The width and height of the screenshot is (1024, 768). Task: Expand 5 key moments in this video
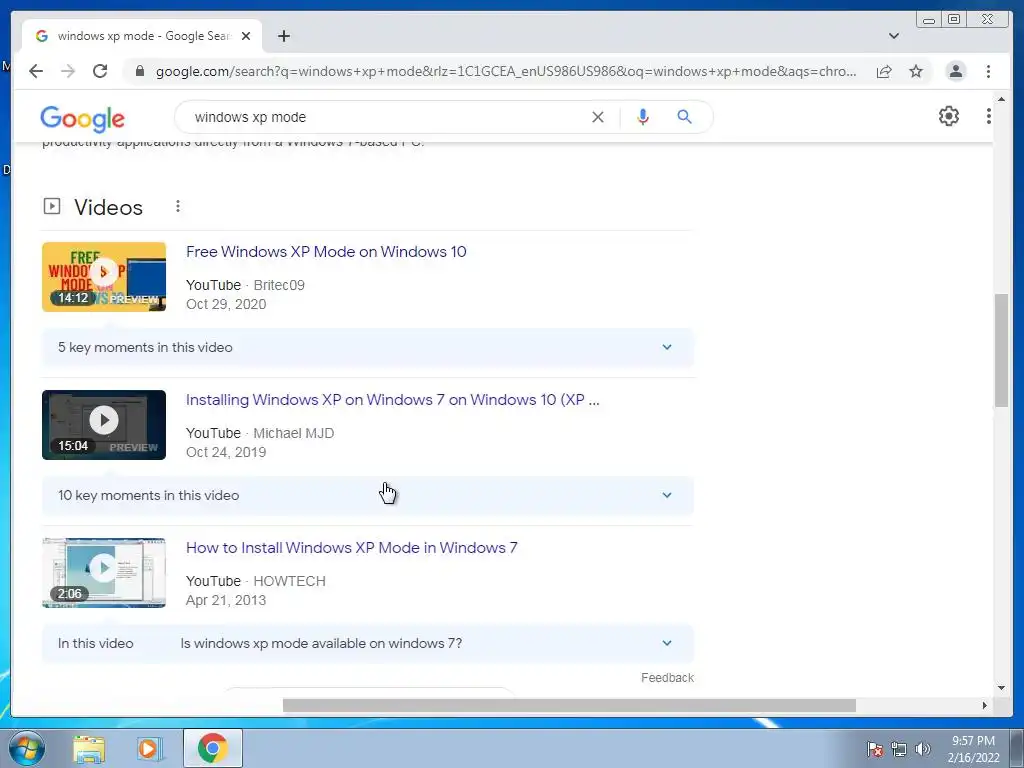(x=367, y=347)
